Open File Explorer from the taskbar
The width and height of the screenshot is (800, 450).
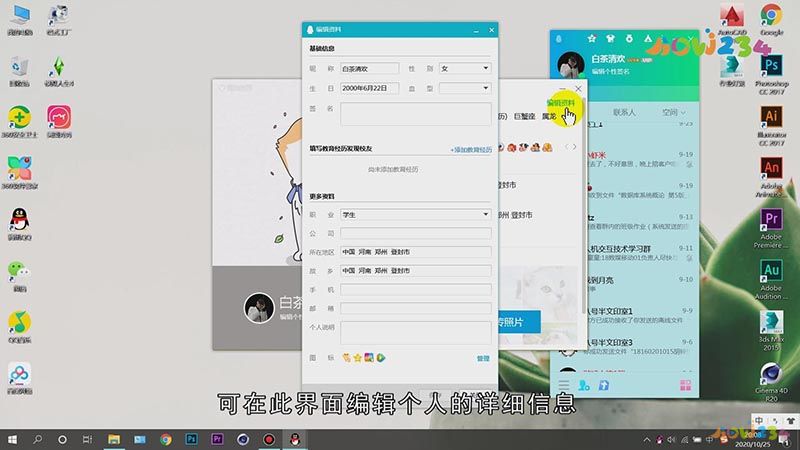114,439
